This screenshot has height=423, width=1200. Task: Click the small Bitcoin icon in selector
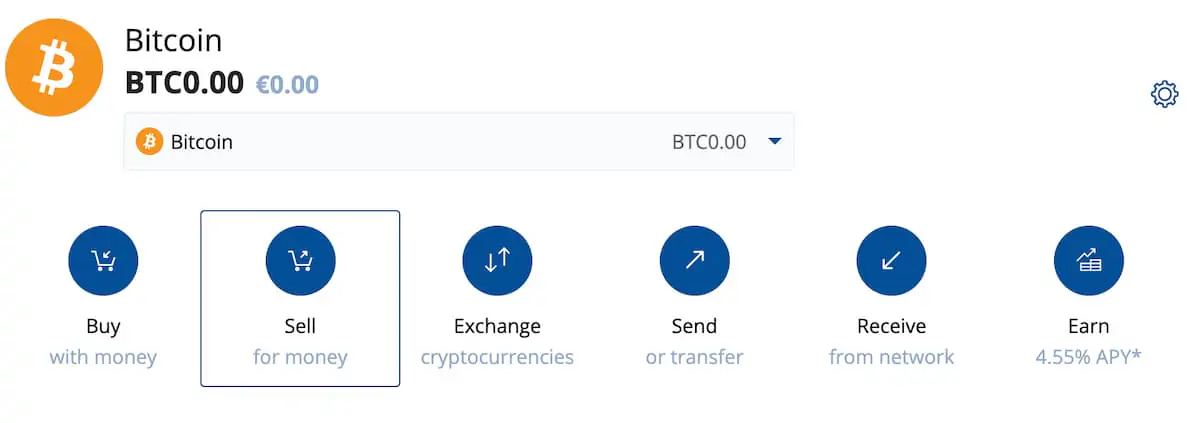(x=150, y=142)
